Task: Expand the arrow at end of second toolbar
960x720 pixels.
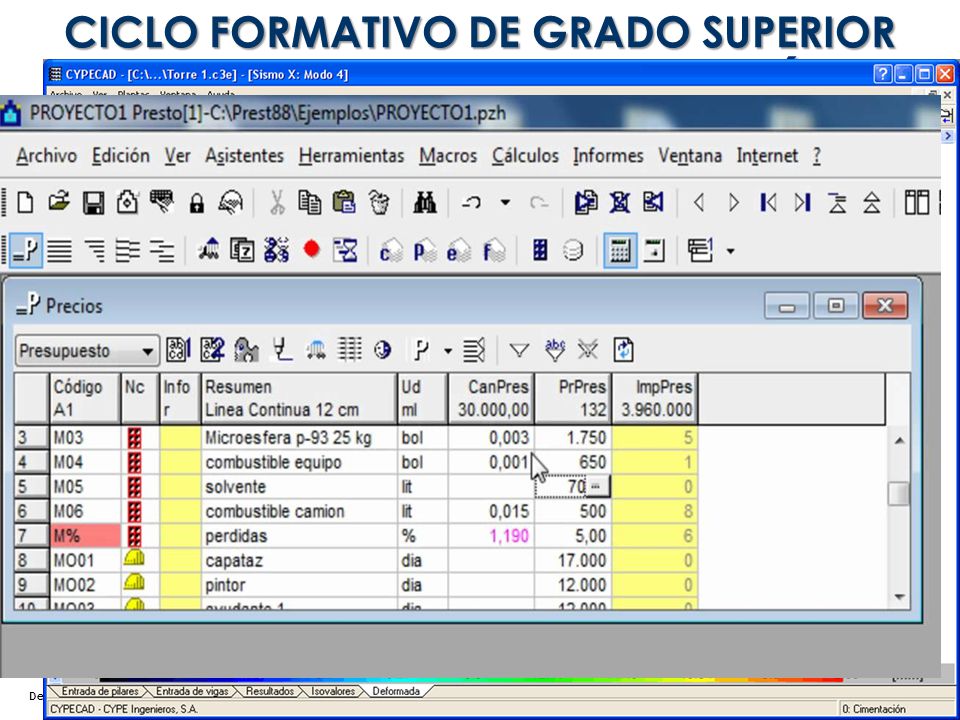Action: click(x=730, y=251)
